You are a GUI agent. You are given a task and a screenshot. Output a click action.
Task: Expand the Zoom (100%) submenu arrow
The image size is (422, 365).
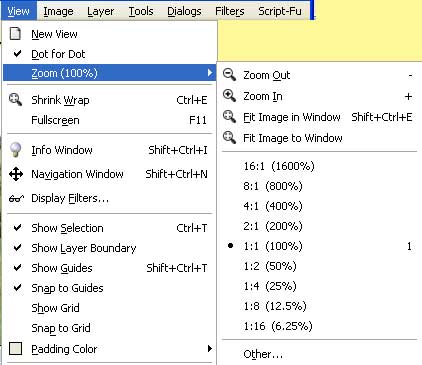(209, 73)
